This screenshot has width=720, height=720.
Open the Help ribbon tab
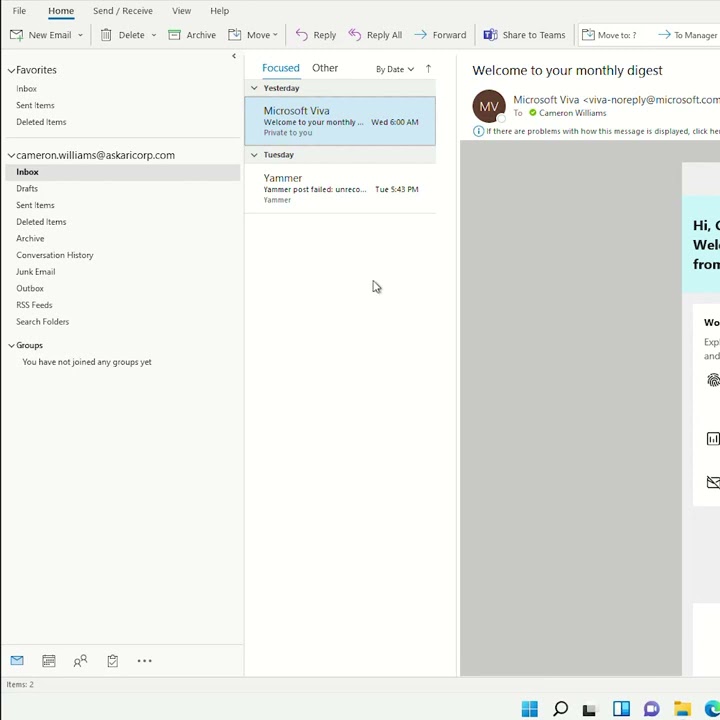click(219, 11)
